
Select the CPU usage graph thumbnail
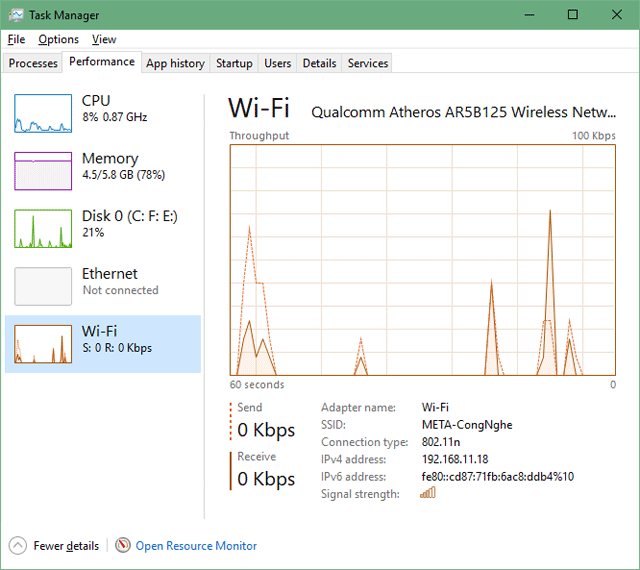[x=43, y=113]
